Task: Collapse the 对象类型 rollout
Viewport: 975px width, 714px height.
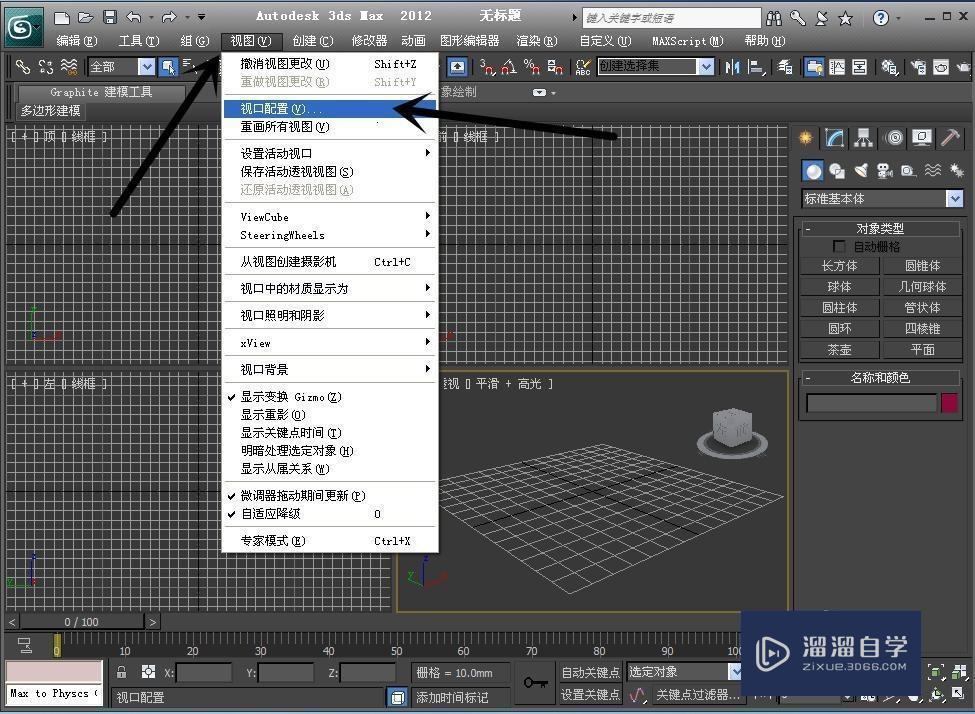Action: click(808, 228)
